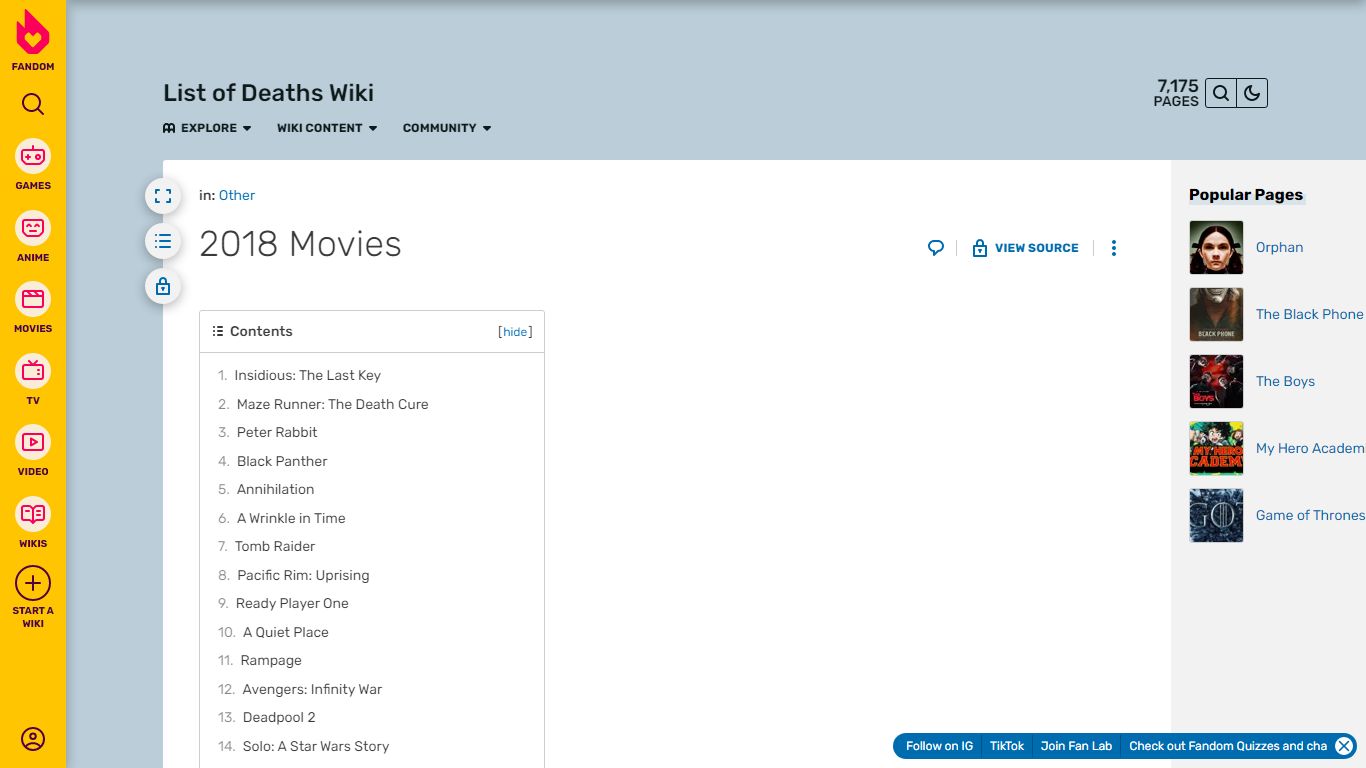
Task: Click TikTok in the bottom bar
Action: (1007, 746)
